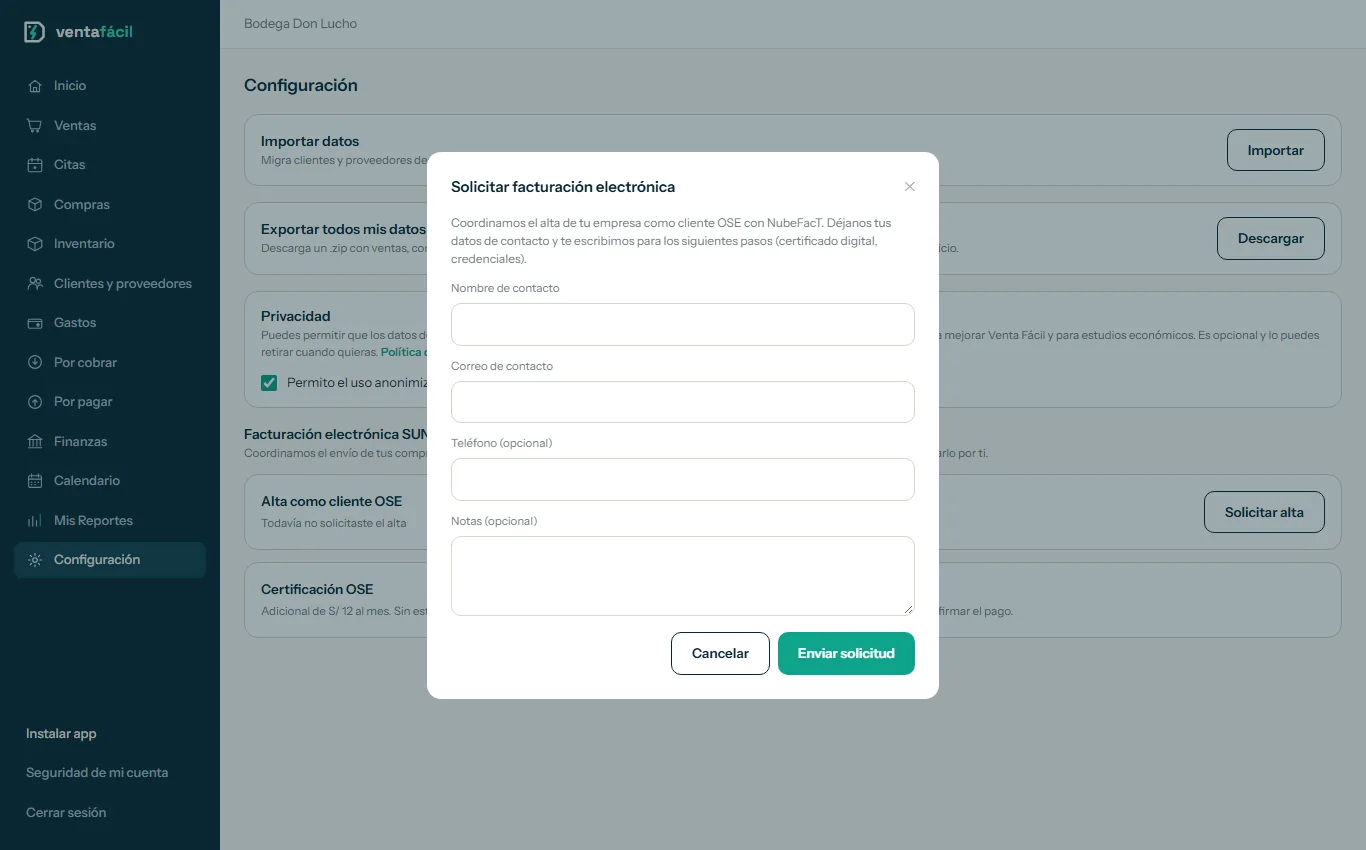1366x850 pixels.
Task: Click Cerrar sesión in the sidebar
Action: (x=66, y=813)
